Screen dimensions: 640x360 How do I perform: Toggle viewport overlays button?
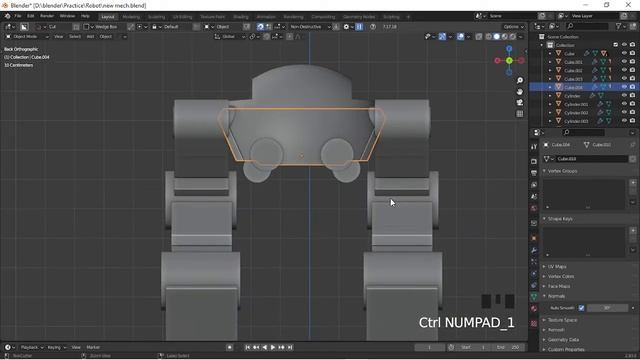(460, 36)
